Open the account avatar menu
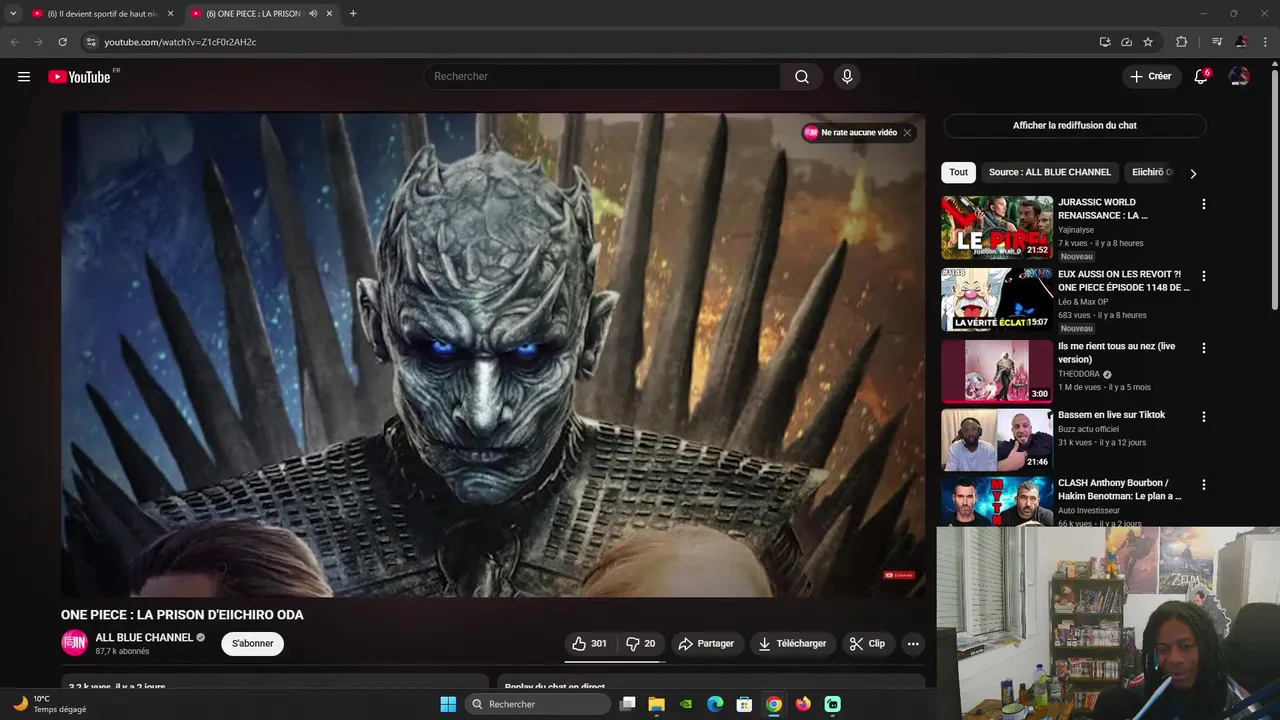 (1239, 77)
